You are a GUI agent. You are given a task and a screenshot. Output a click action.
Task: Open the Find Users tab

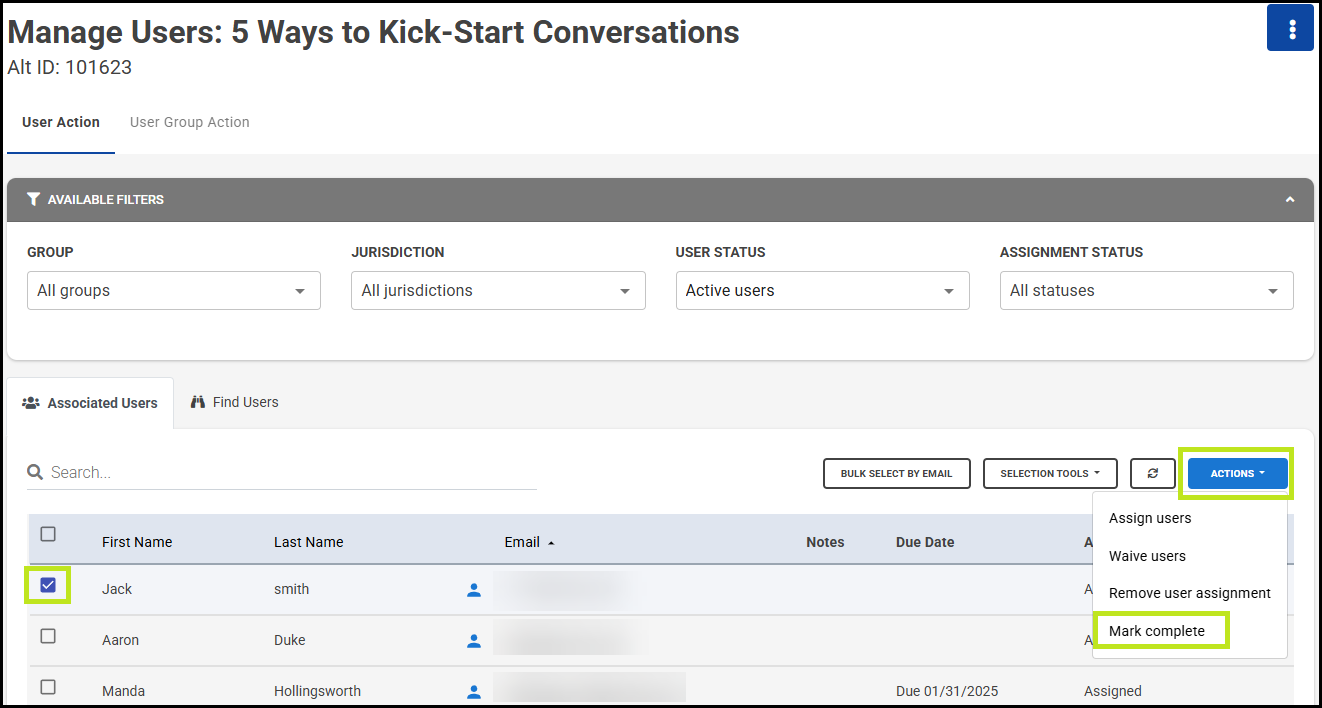pyautogui.click(x=234, y=402)
